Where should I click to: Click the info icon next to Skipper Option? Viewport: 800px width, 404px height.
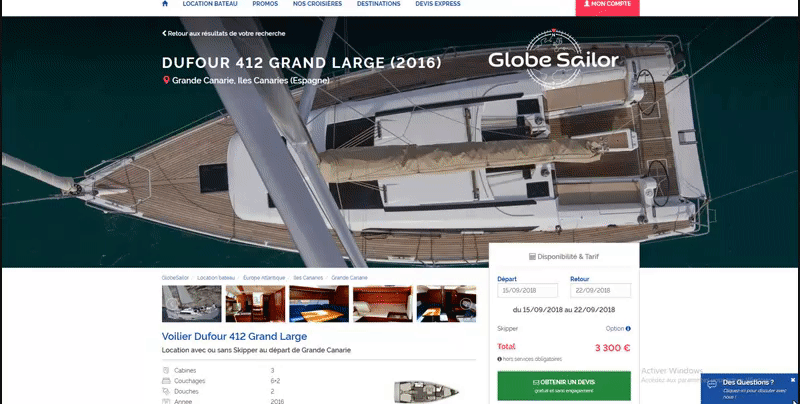628,329
